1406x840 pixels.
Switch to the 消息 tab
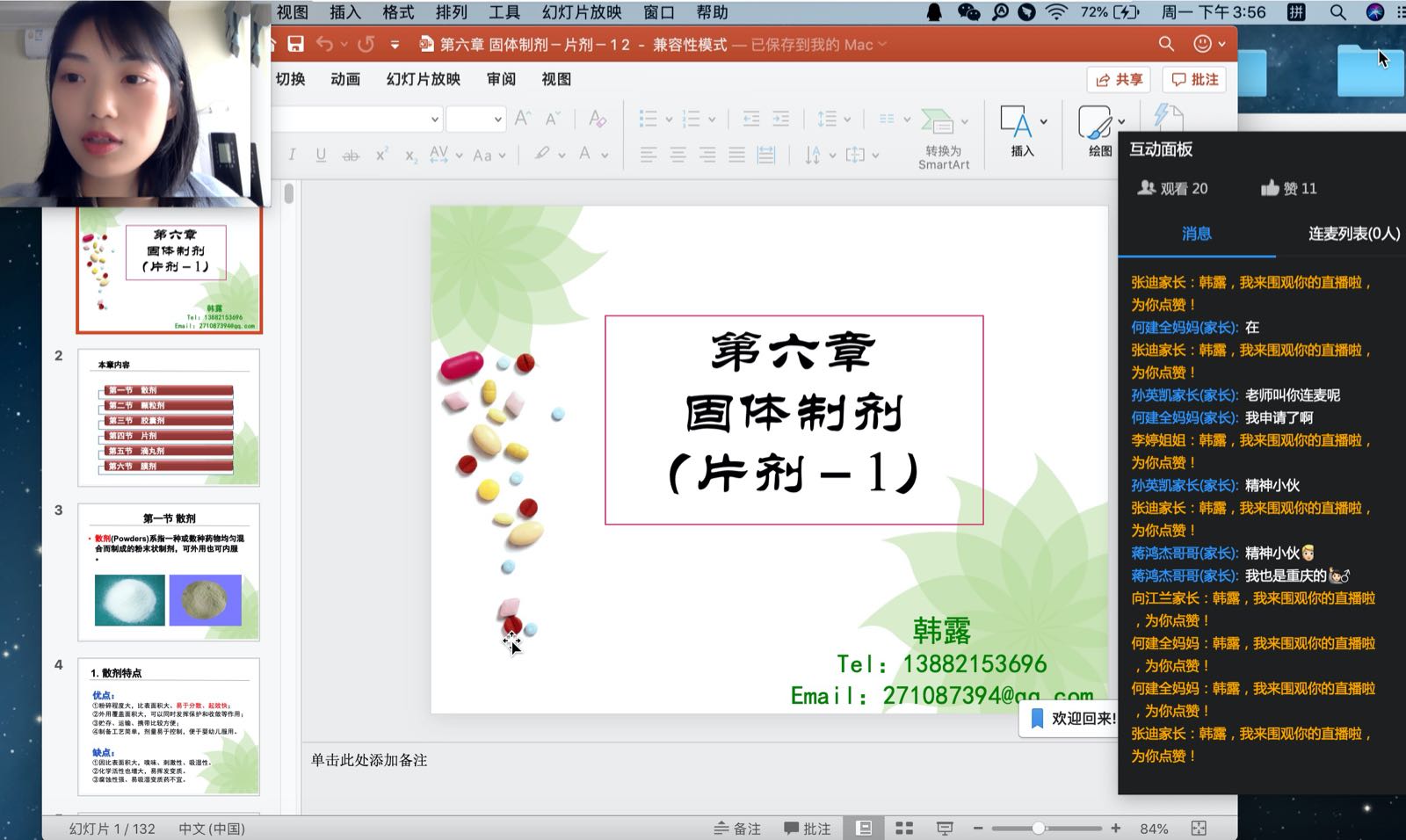tap(1196, 234)
